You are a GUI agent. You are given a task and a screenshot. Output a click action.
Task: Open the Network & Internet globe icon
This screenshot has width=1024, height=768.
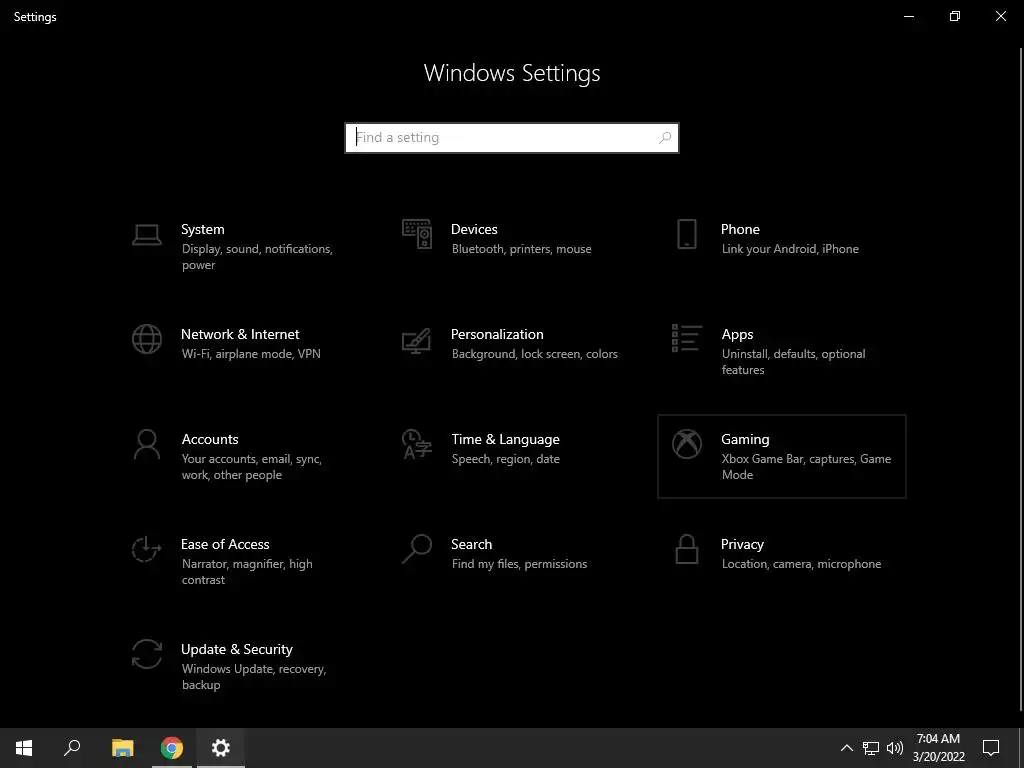146,339
